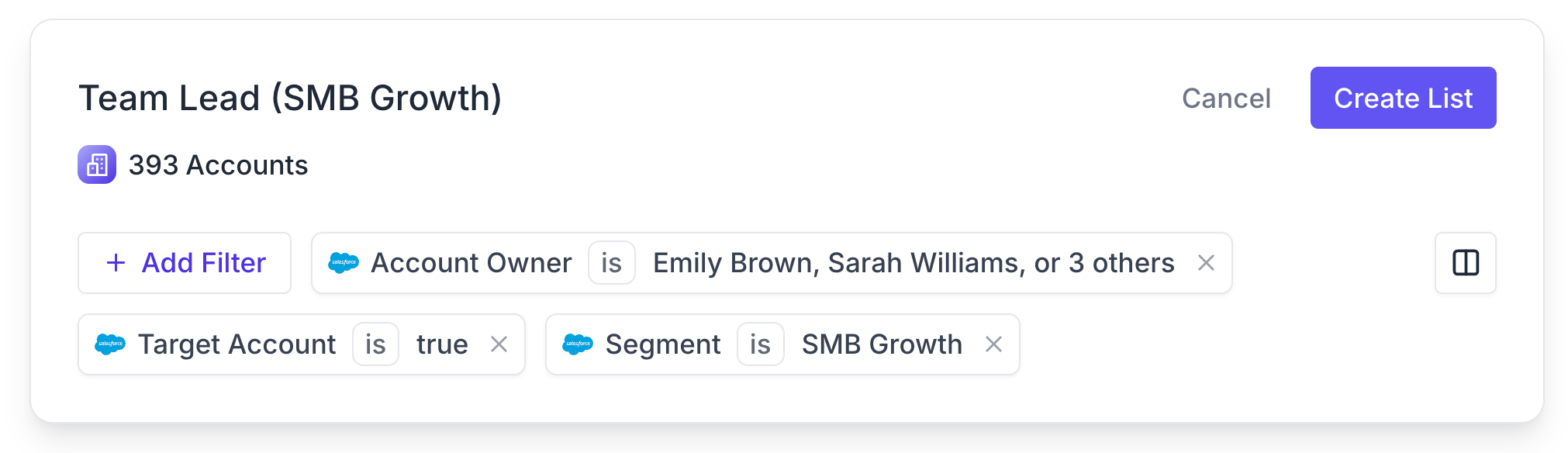The image size is (1568, 453).
Task: Open the 'is' operator dropdown on Account Owner
Action: tap(612, 263)
